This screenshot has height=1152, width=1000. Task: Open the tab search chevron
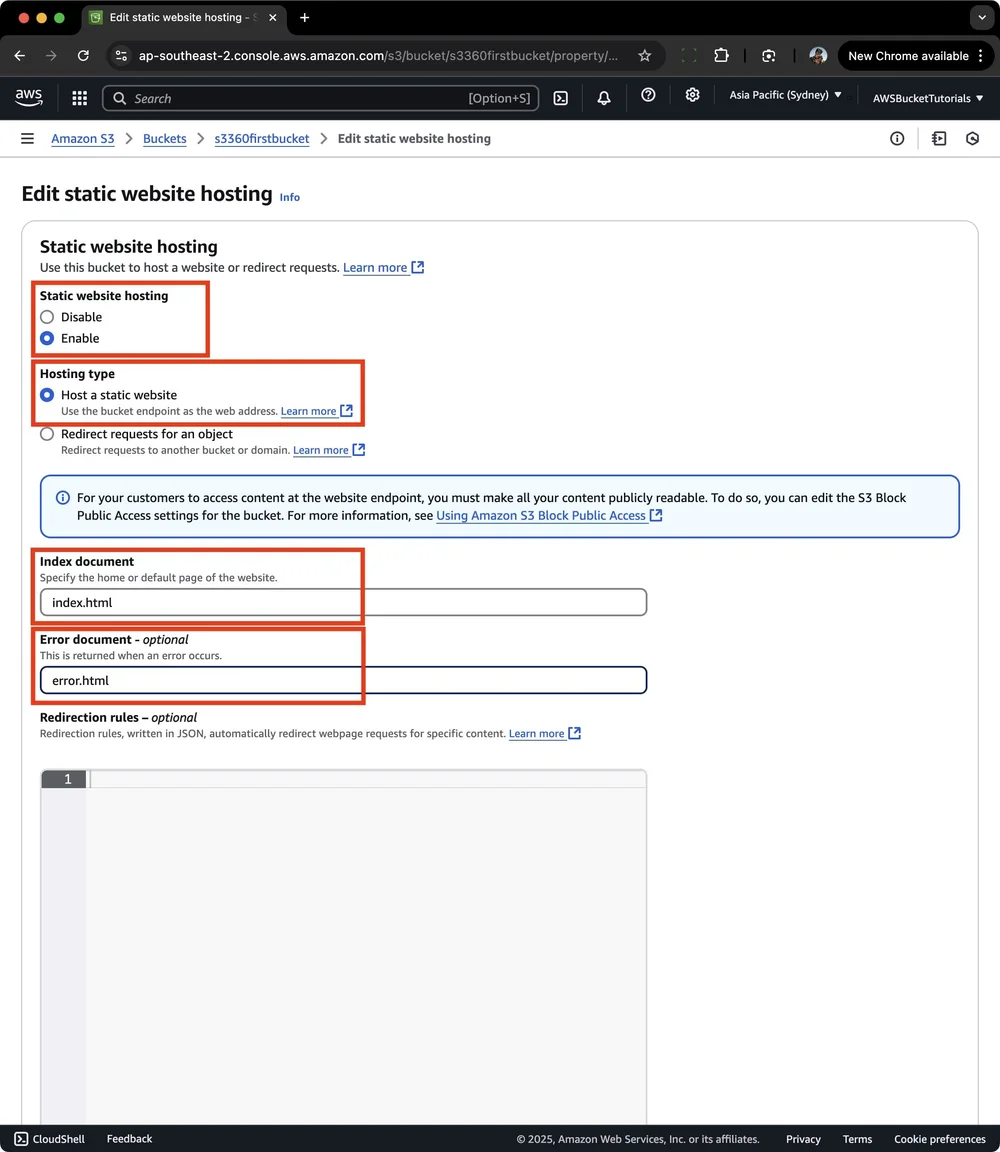click(982, 18)
